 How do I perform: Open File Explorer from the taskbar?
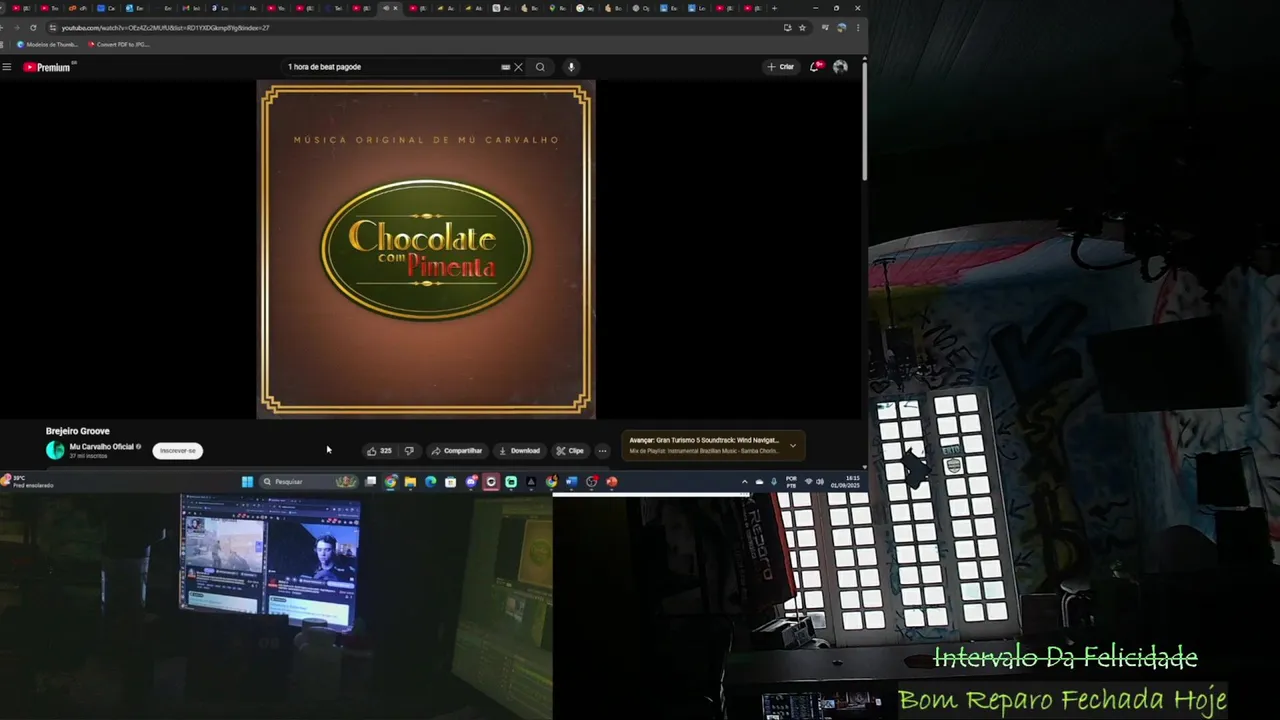(410, 482)
